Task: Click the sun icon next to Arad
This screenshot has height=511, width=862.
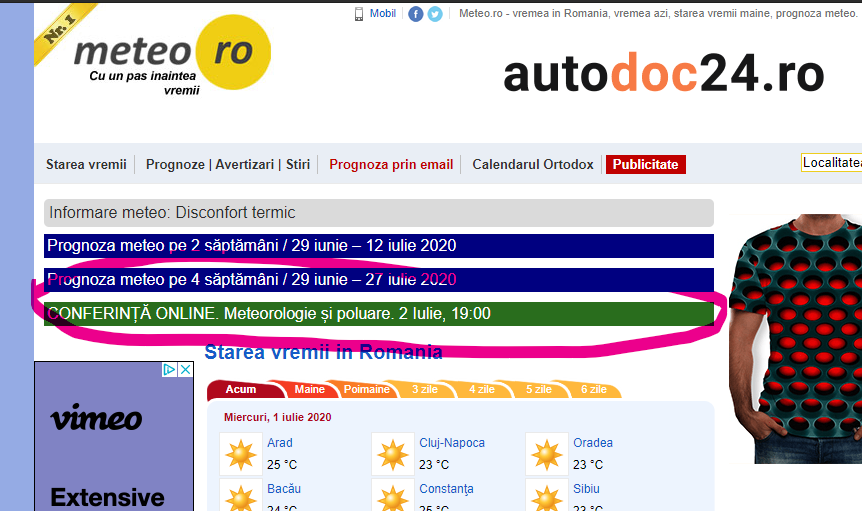Action: [x=241, y=454]
